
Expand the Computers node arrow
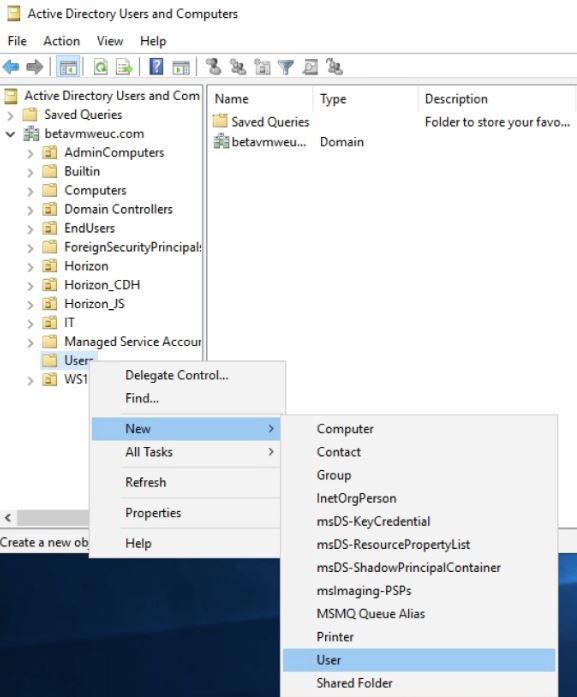click(x=30, y=191)
